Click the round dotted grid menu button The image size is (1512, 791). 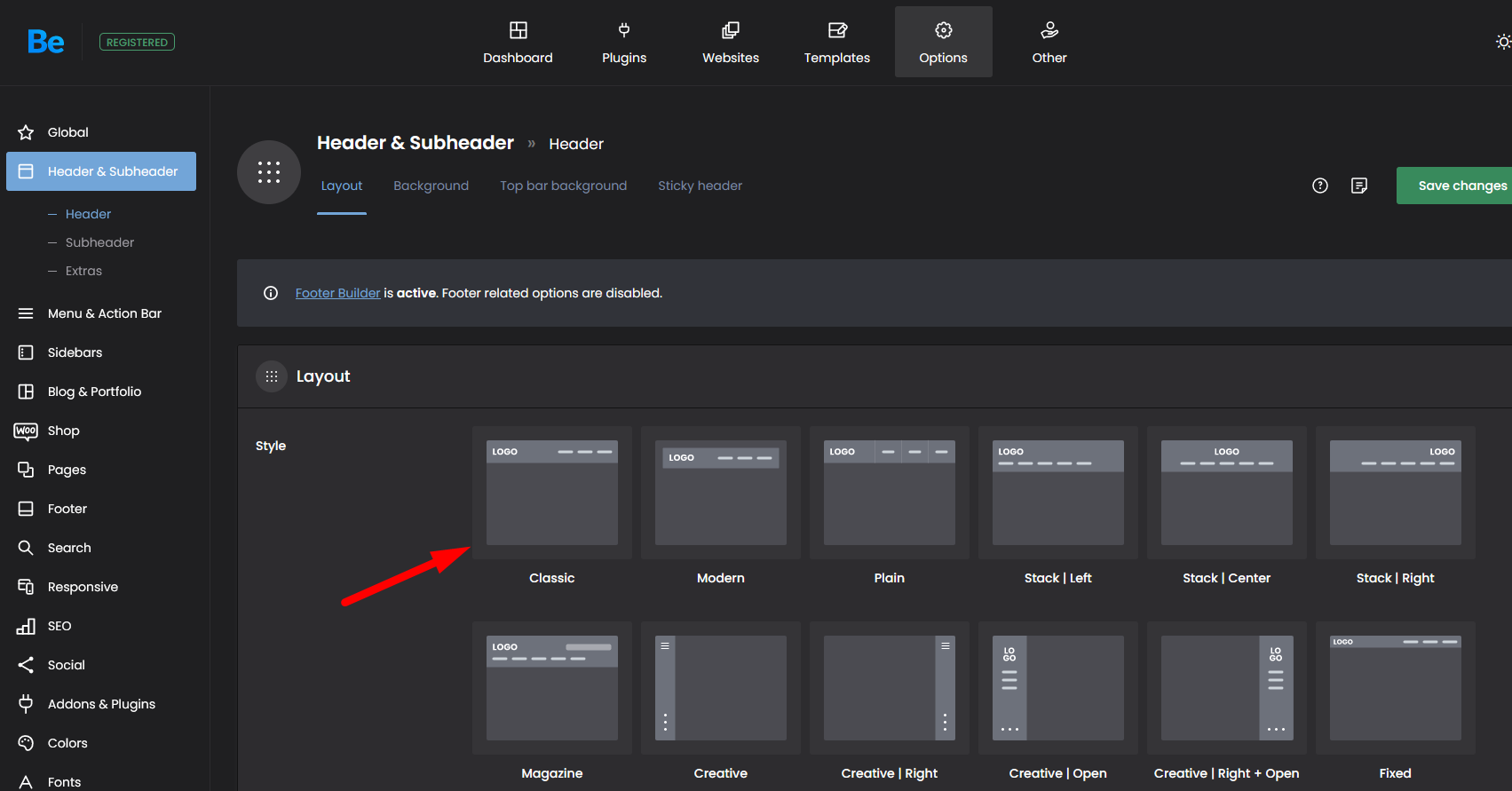(x=269, y=172)
